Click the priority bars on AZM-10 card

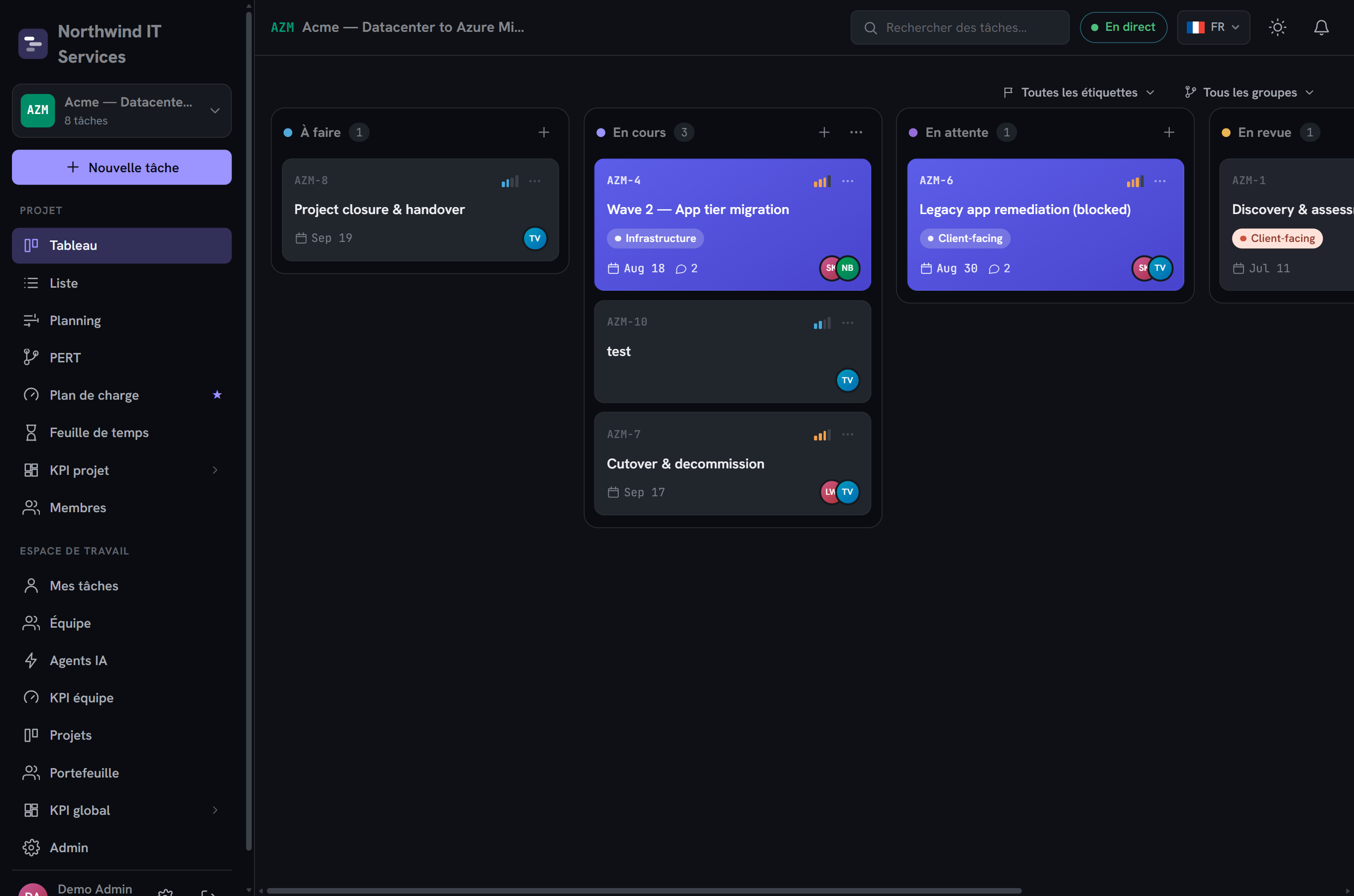822,324
